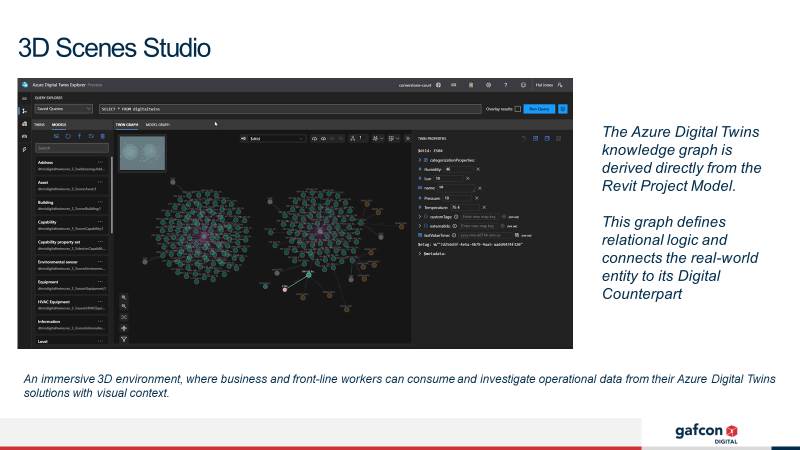Viewport: 800px width, 450px height.
Task: Select the Capability model entry
Action: coord(70,225)
